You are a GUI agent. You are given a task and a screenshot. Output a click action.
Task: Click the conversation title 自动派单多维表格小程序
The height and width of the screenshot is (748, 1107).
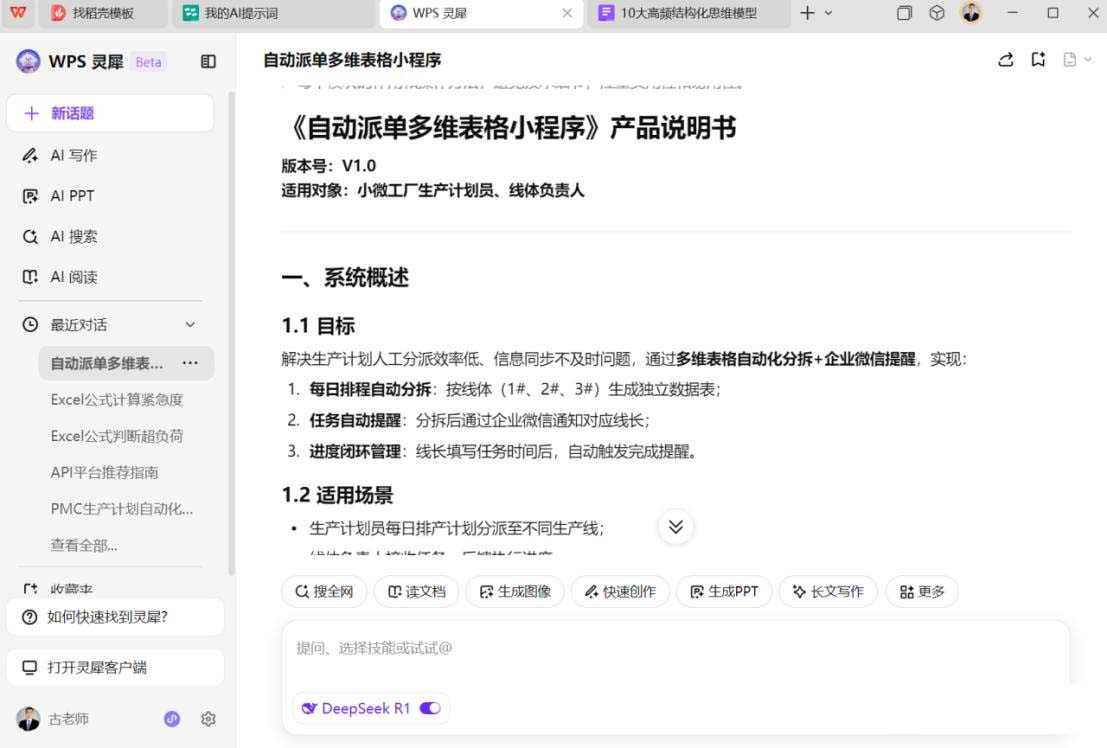click(352, 60)
